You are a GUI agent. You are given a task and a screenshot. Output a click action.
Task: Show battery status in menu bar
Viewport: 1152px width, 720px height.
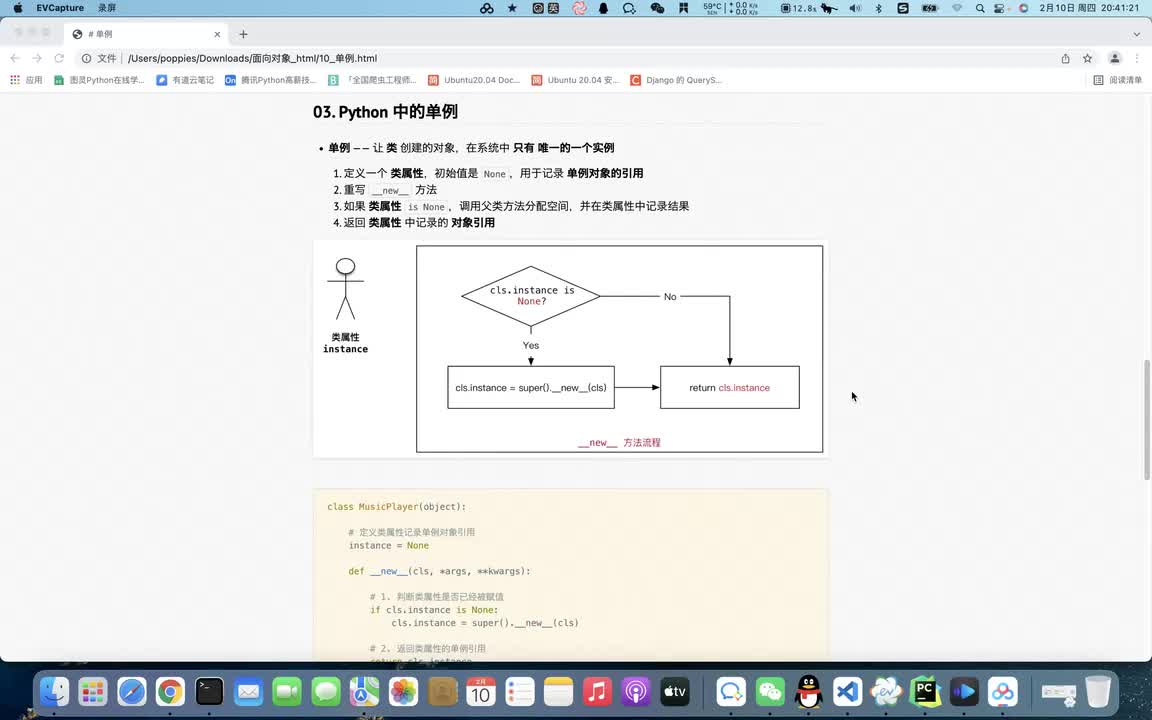[x=930, y=8]
